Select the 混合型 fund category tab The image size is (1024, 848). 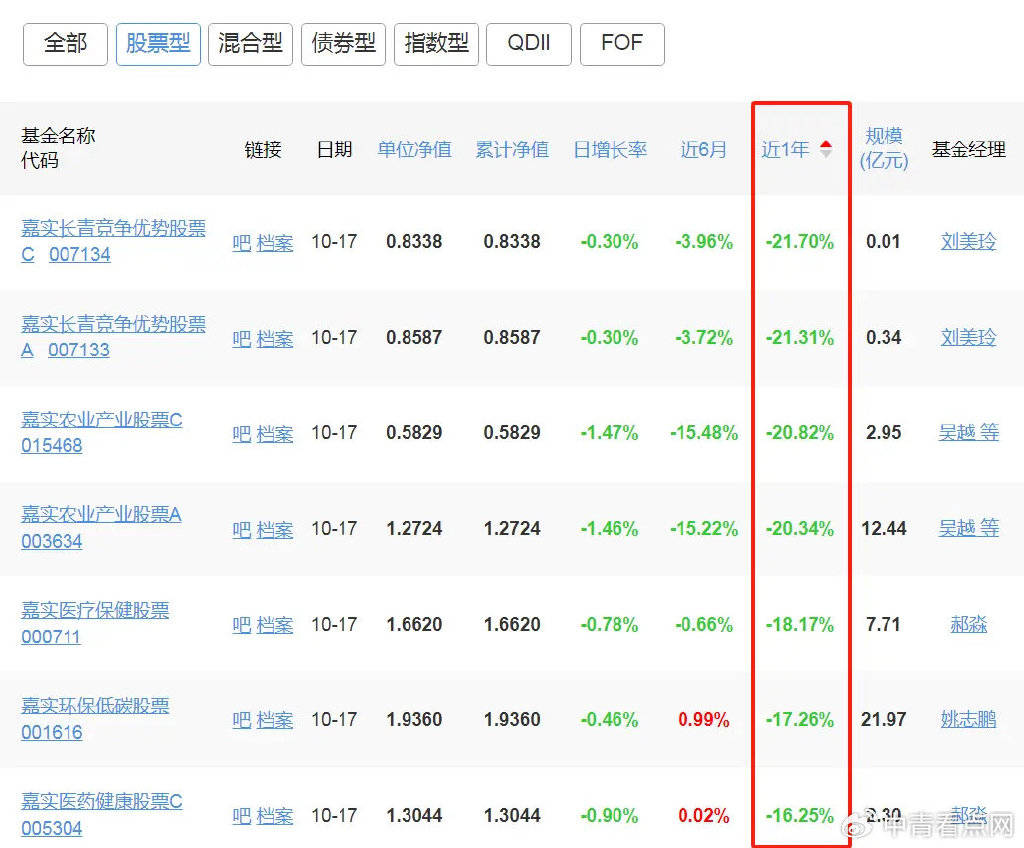pyautogui.click(x=250, y=44)
